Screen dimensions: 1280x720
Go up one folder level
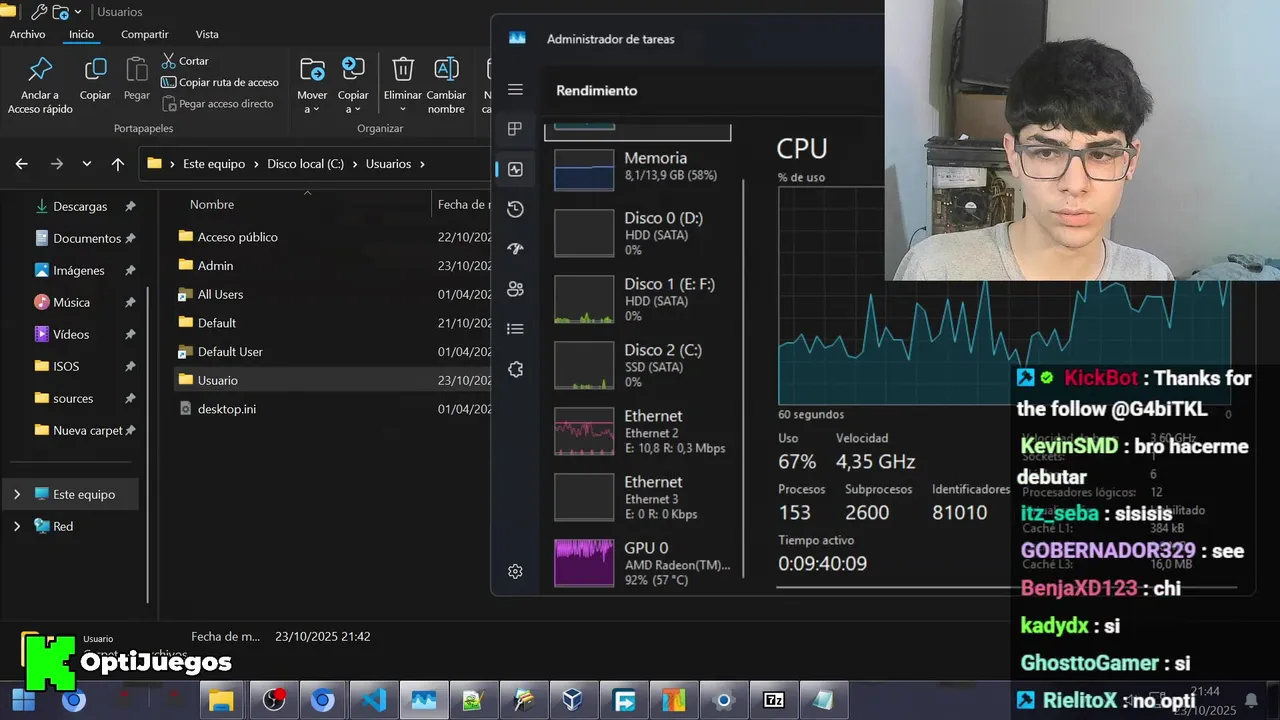click(118, 164)
